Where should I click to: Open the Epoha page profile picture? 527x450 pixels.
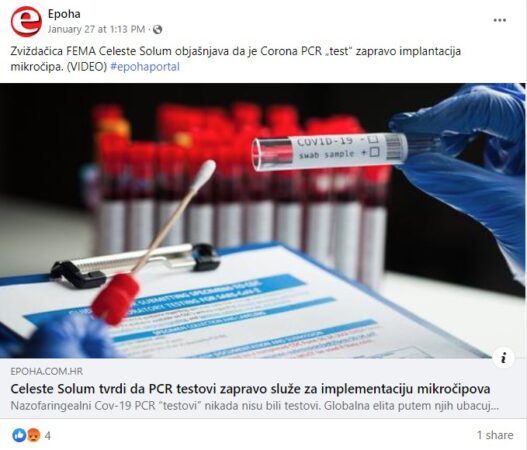(26, 22)
